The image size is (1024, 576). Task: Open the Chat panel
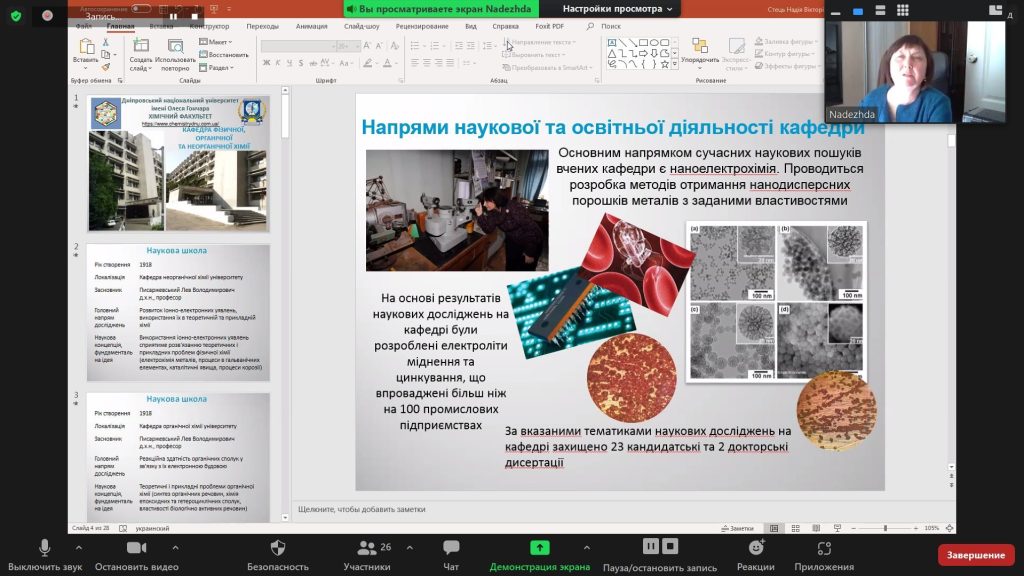[x=451, y=554]
